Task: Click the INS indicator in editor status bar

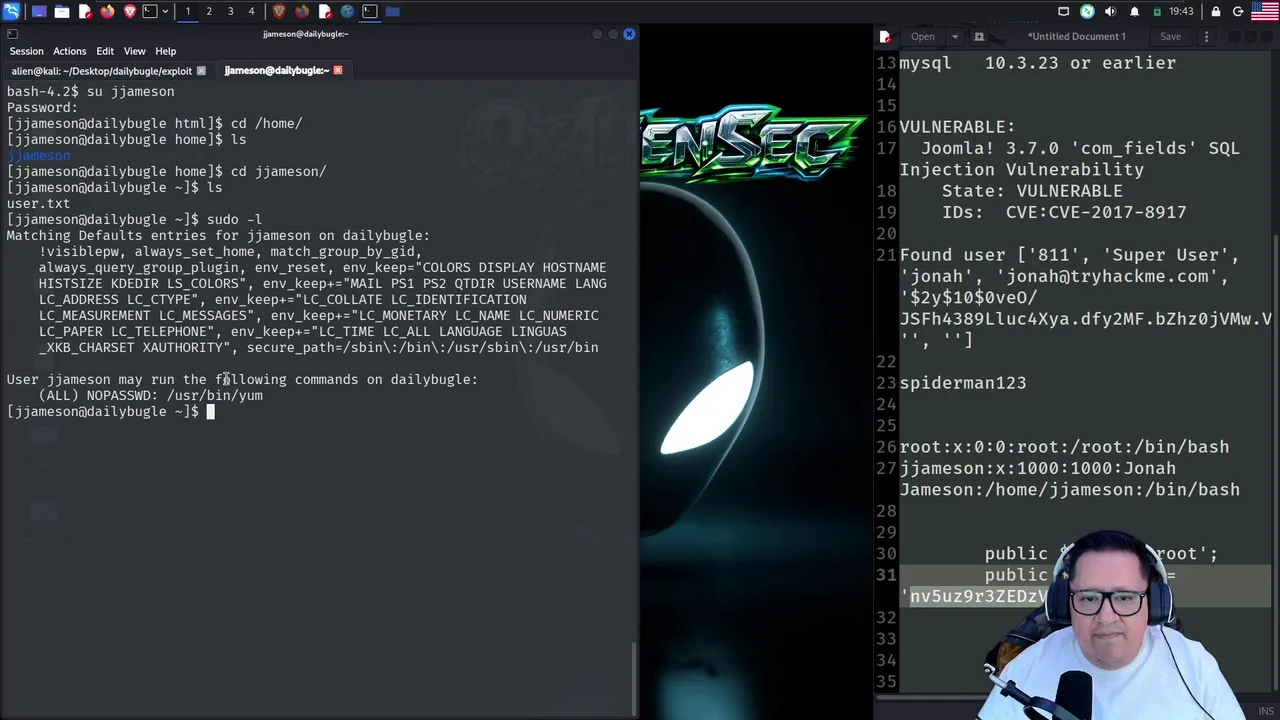Action: pyautogui.click(x=1266, y=711)
